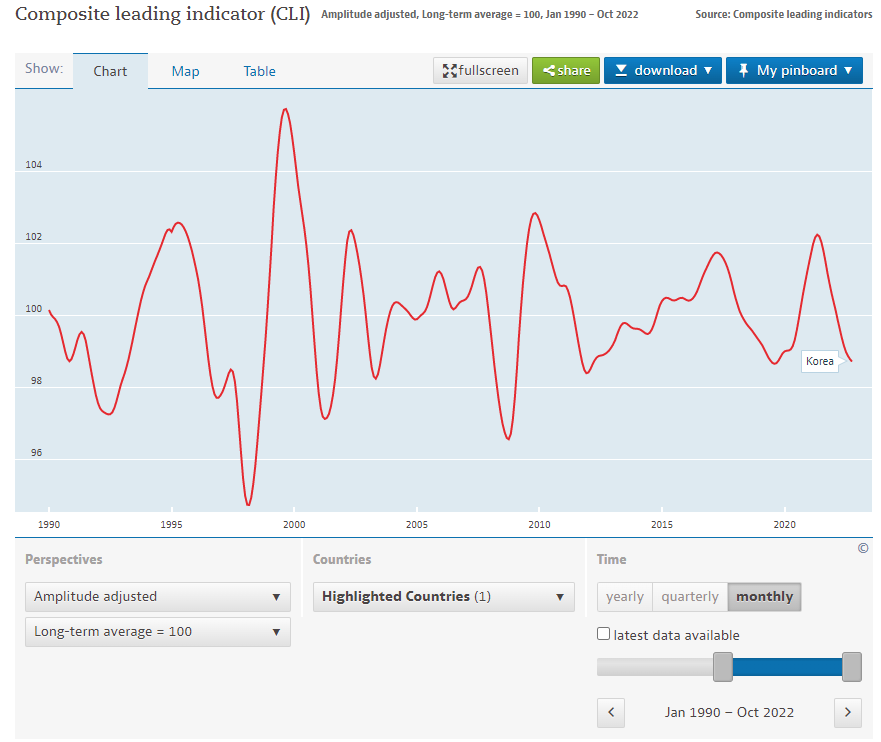Select monthly time frequency
The image size is (881, 742).
pos(764,597)
